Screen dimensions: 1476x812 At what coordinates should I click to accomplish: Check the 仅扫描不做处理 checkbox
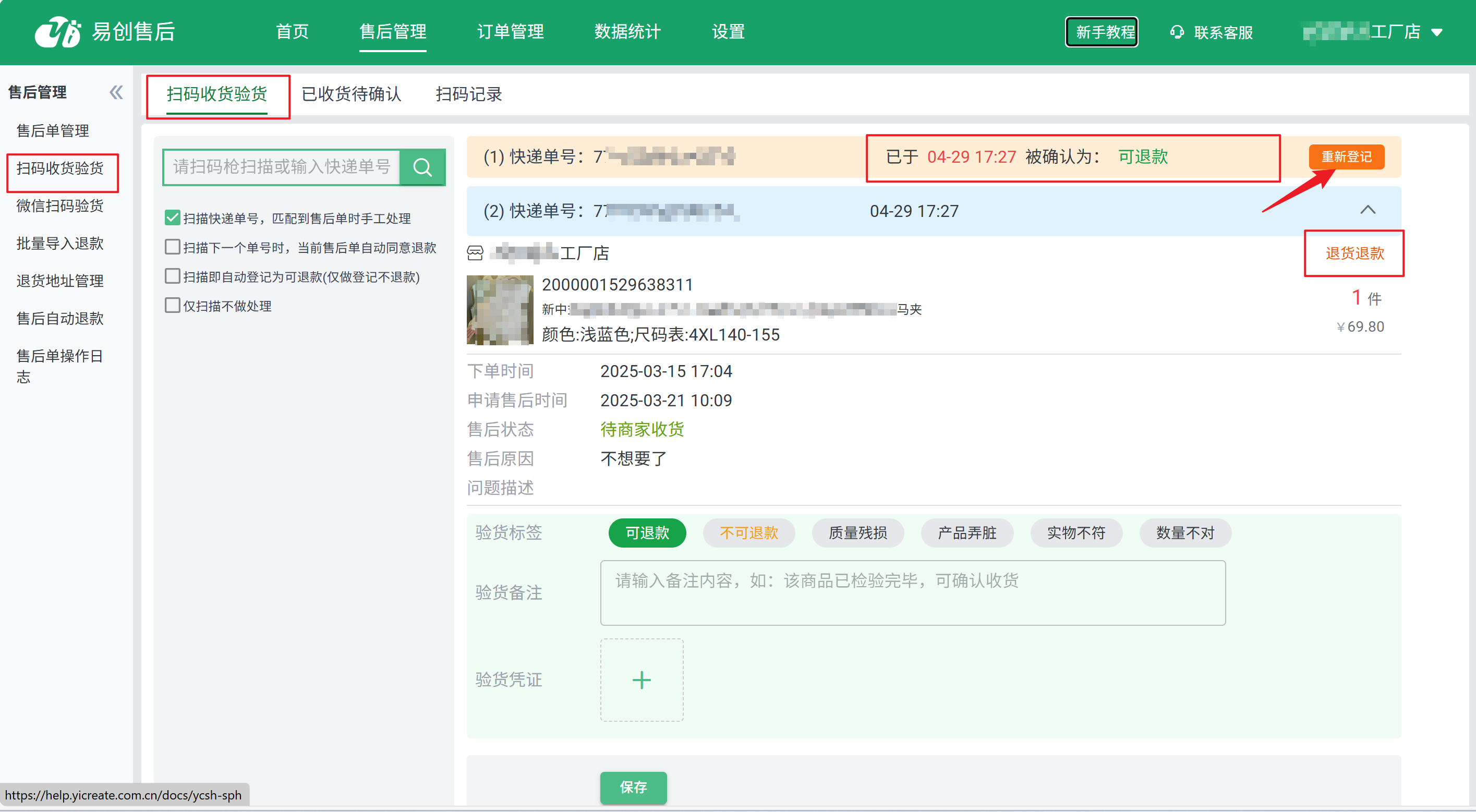[172, 306]
